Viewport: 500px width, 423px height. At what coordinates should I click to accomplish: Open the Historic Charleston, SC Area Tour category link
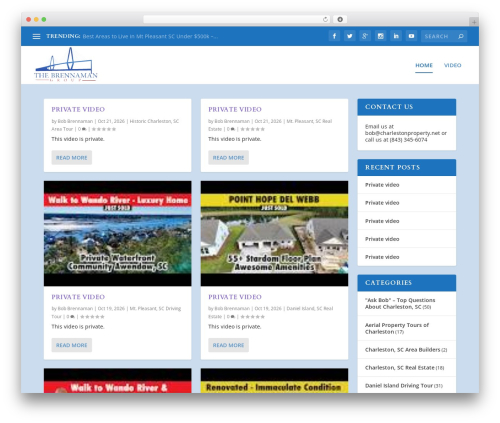click(x=115, y=125)
